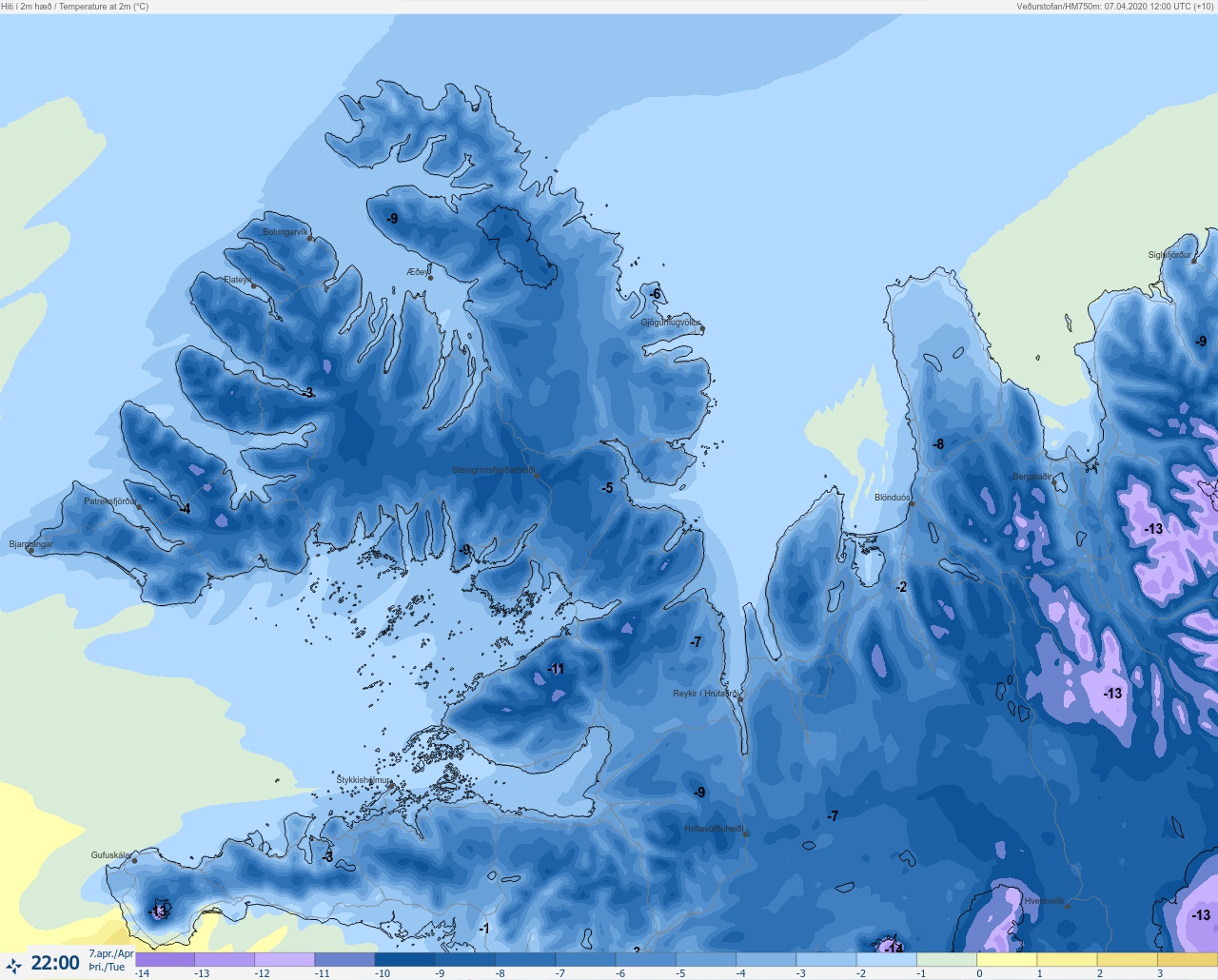Click the Bolungarvík station dot marker

pos(311,239)
